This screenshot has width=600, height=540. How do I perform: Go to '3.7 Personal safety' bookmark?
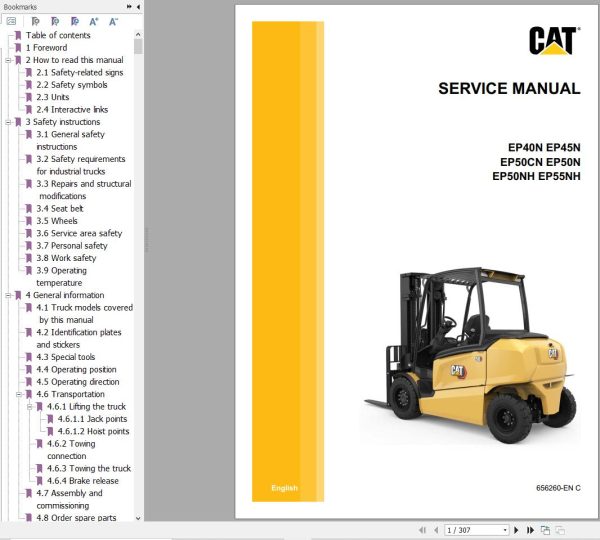pos(72,245)
